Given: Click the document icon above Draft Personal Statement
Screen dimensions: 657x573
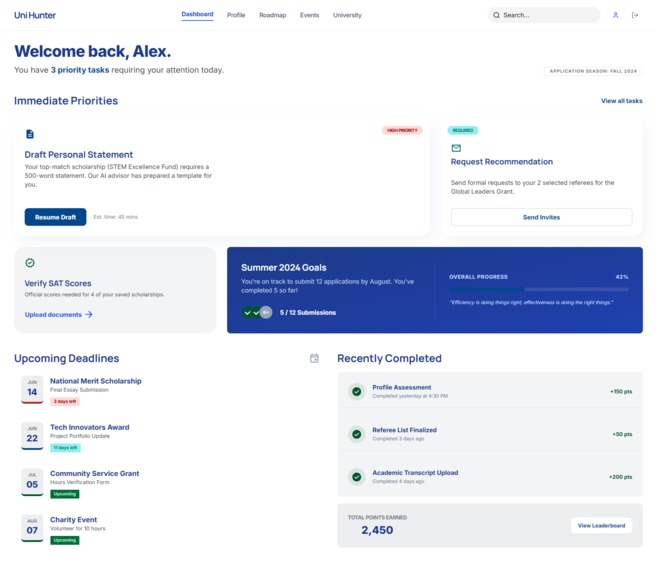Looking at the screenshot, I should pos(30,134).
